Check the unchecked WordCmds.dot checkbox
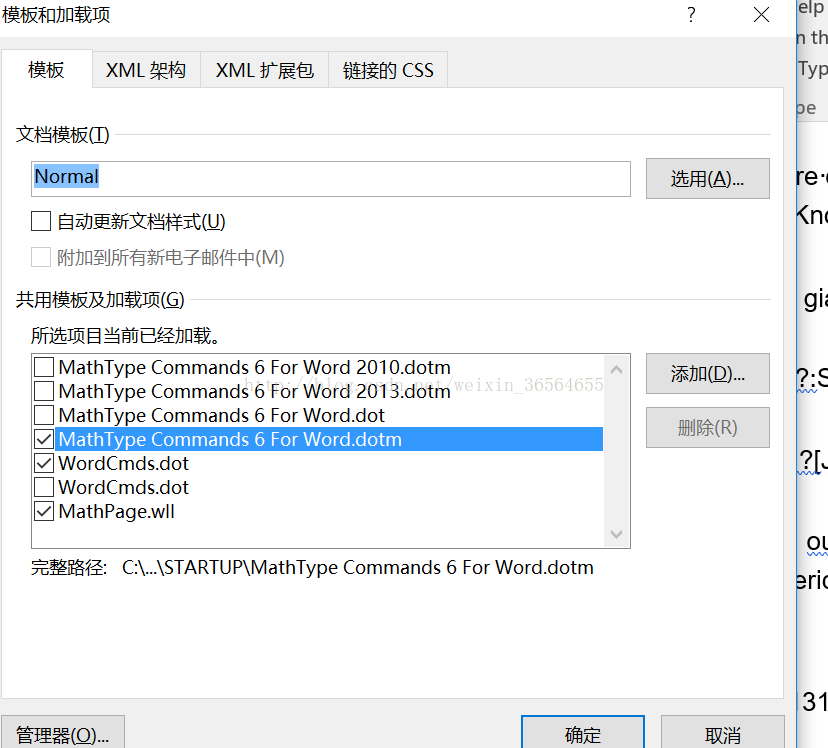 click(44, 487)
